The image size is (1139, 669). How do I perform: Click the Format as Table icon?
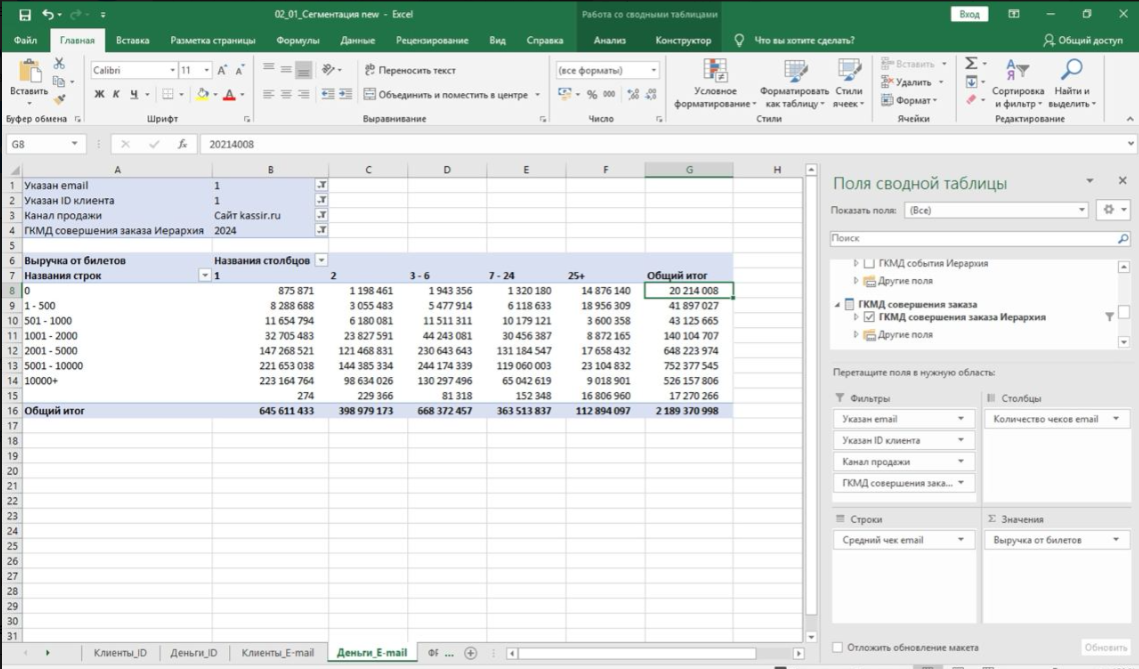pos(795,73)
